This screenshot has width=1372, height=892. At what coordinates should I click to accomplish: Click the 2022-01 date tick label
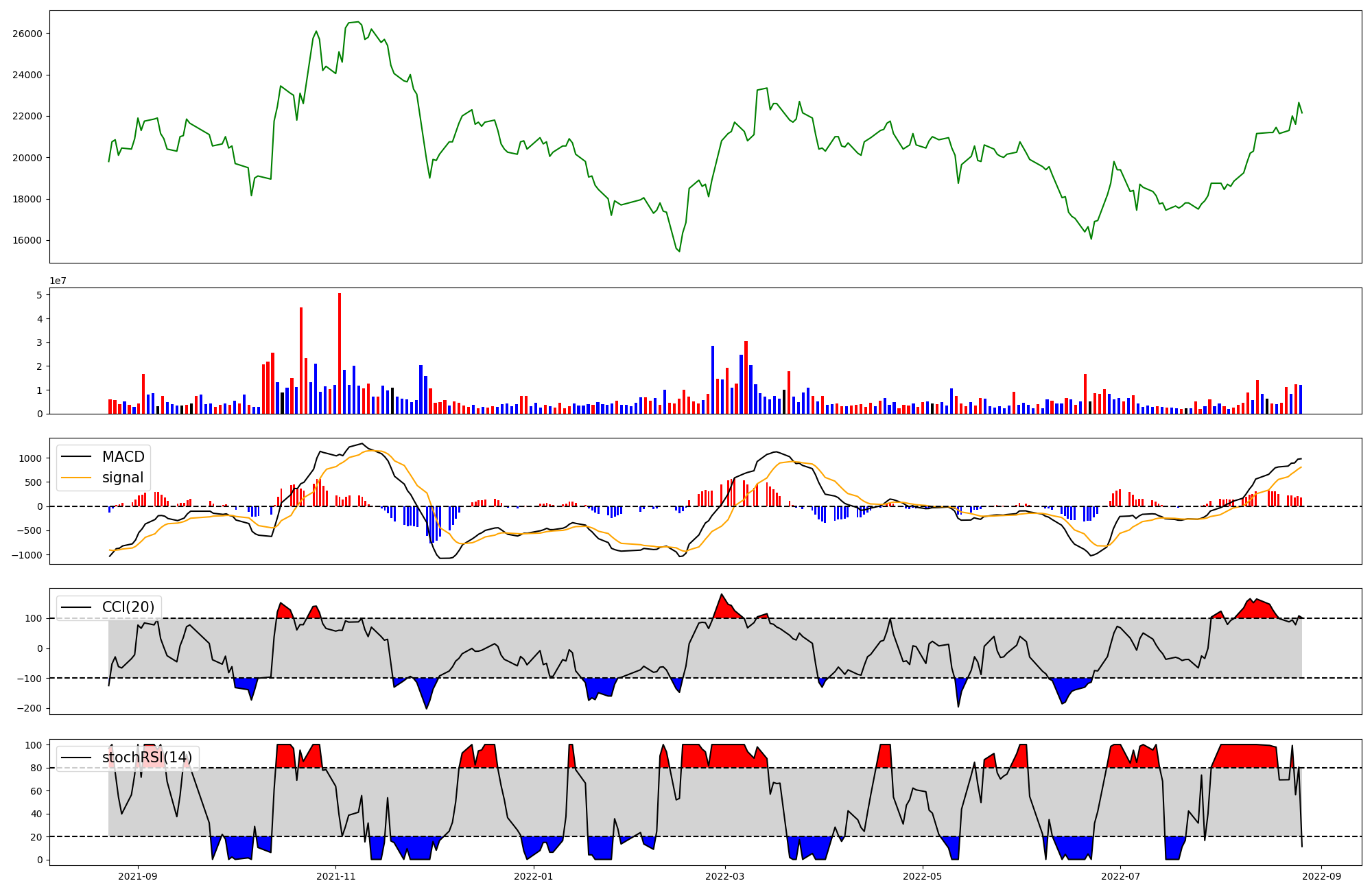pos(533,876)
